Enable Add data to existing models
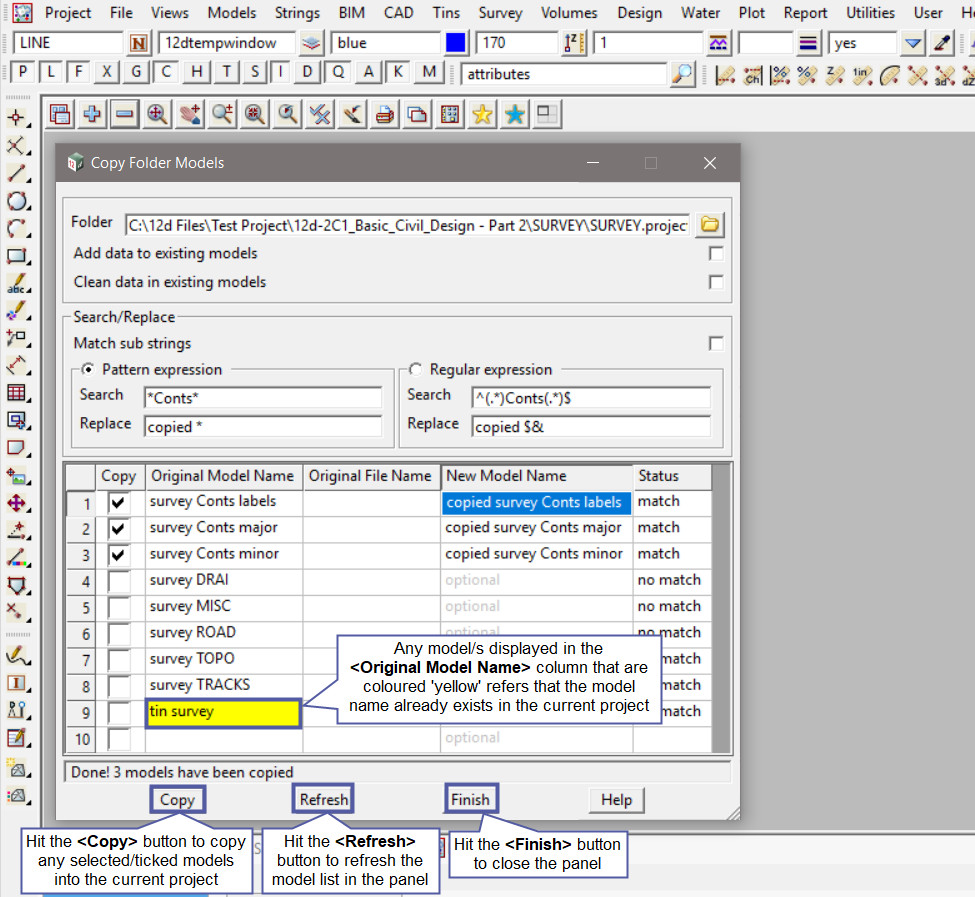 [716, 254]
